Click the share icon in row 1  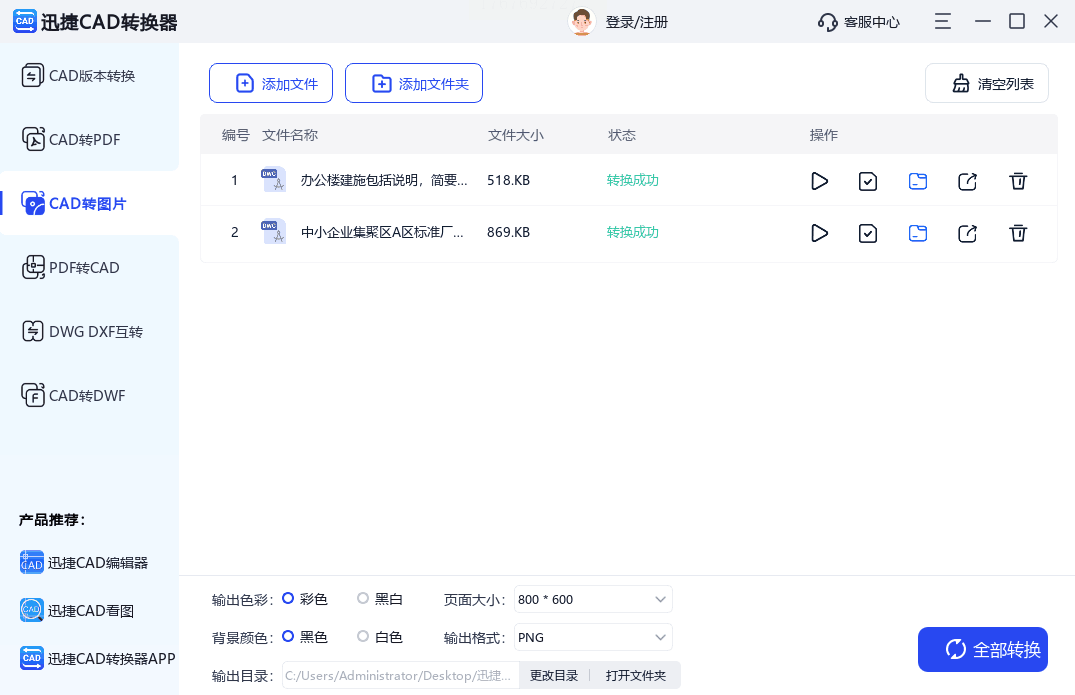click(967, 181)
